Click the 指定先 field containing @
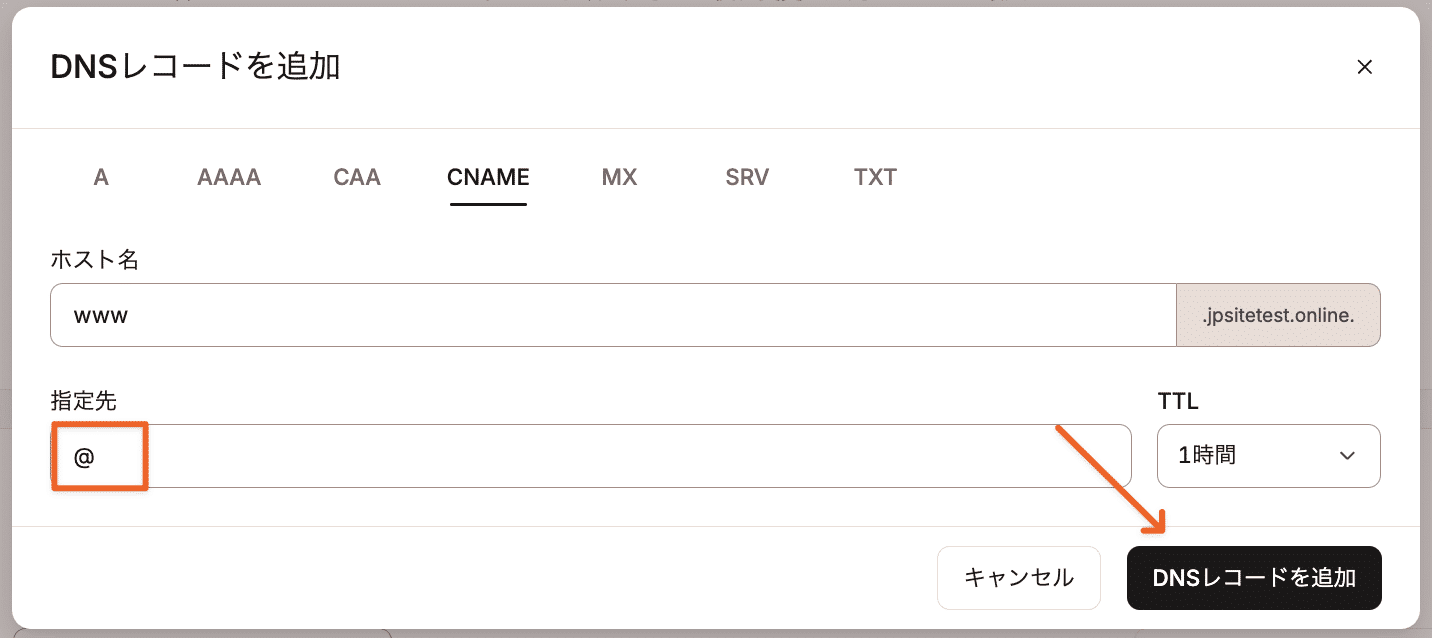Image resolution: width=1432 pixels, height=638 pixels. (590, 456)
